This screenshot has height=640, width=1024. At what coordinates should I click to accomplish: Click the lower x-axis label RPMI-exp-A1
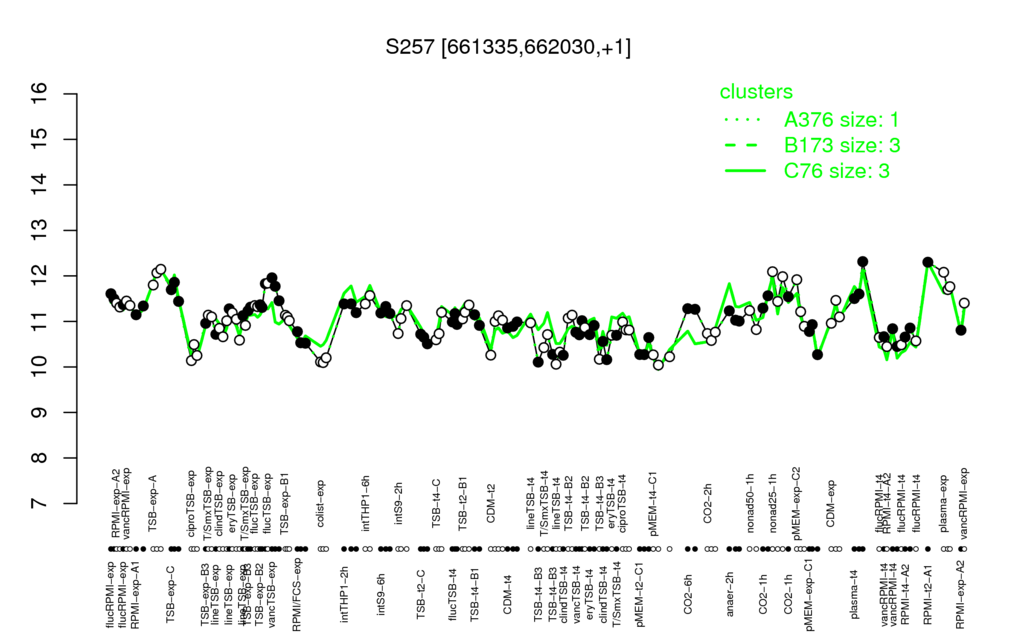pos(135,594)
